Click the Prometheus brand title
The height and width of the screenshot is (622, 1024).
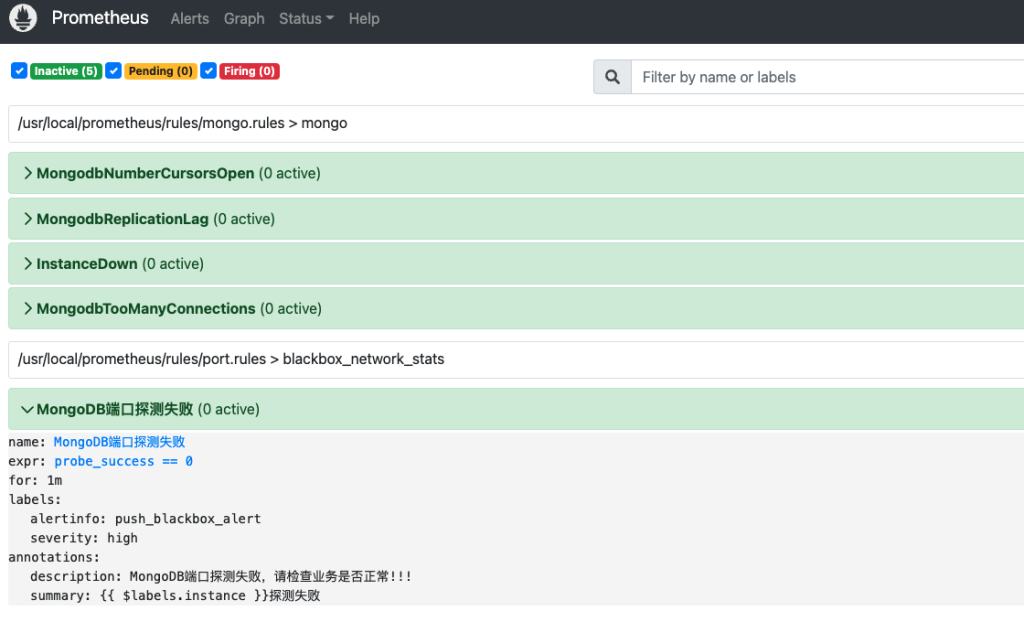point(100,18)
